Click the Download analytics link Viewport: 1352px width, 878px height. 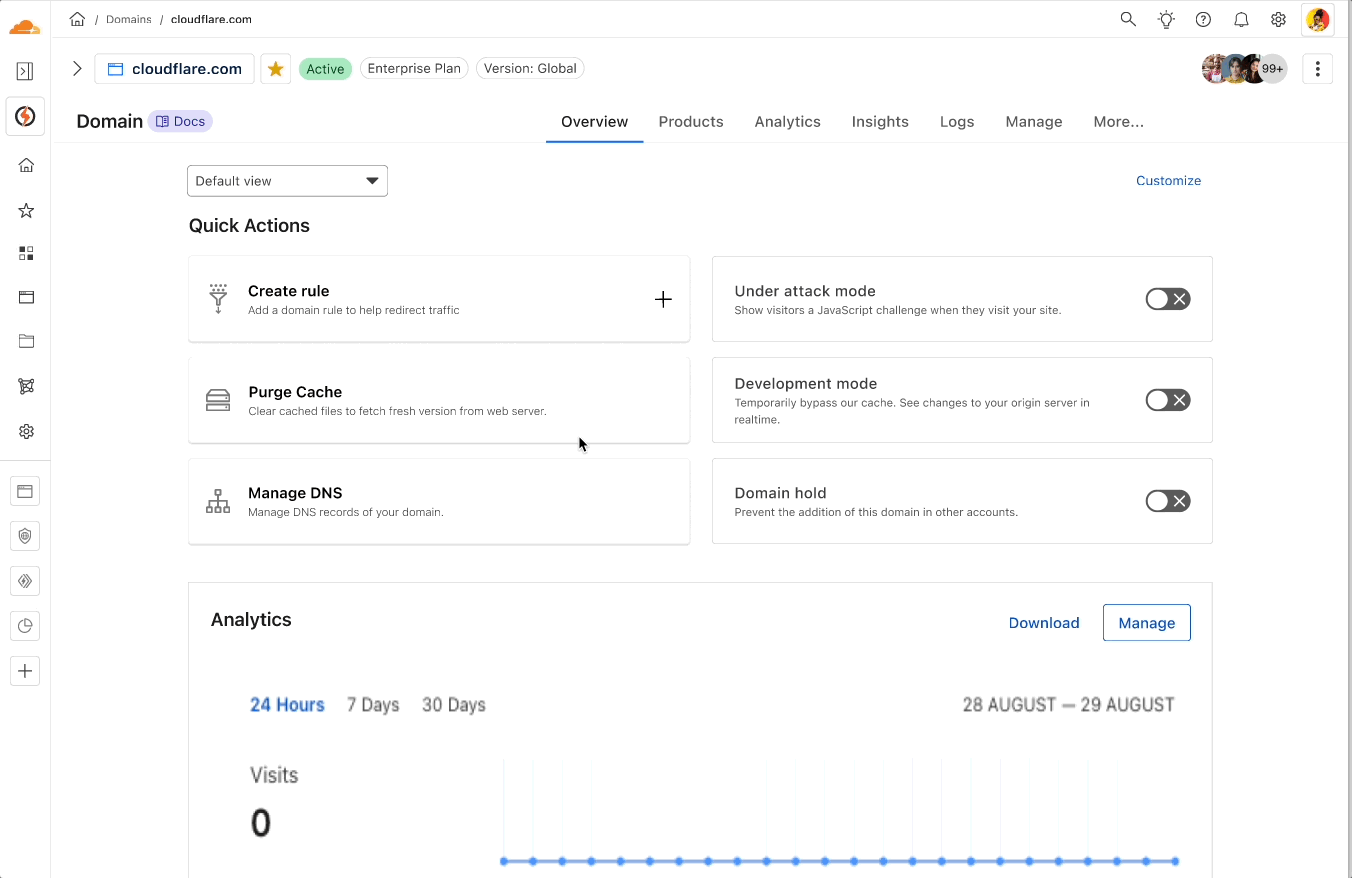[x=1044, y=623]
